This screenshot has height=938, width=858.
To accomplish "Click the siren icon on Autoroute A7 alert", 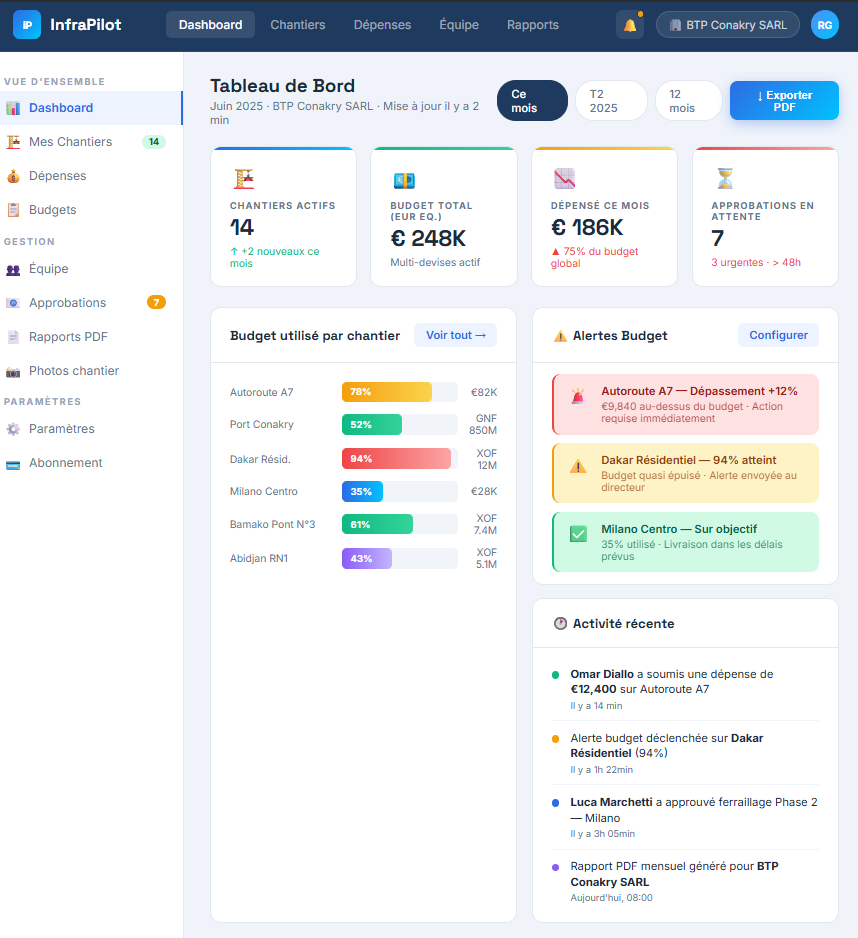I will 578,396.
